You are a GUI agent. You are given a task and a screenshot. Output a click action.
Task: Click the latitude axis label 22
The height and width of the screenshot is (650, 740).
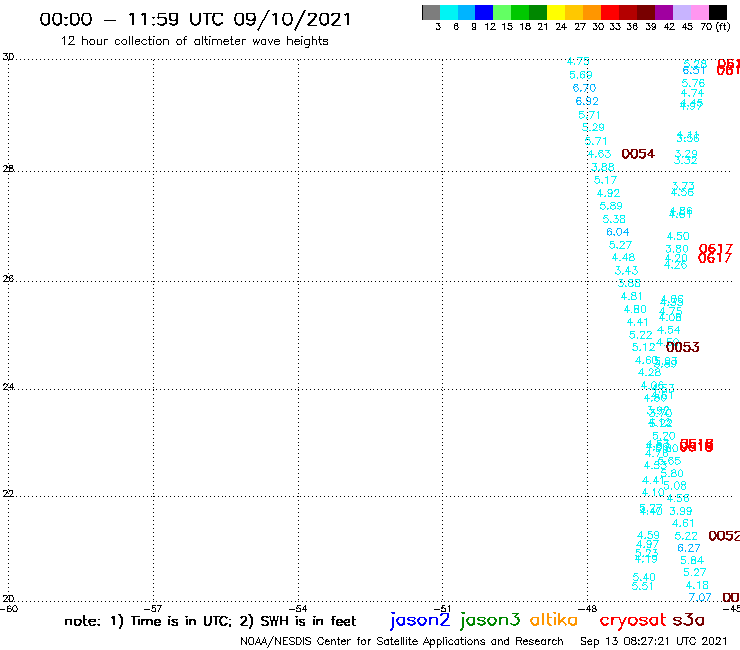[8, 493]
